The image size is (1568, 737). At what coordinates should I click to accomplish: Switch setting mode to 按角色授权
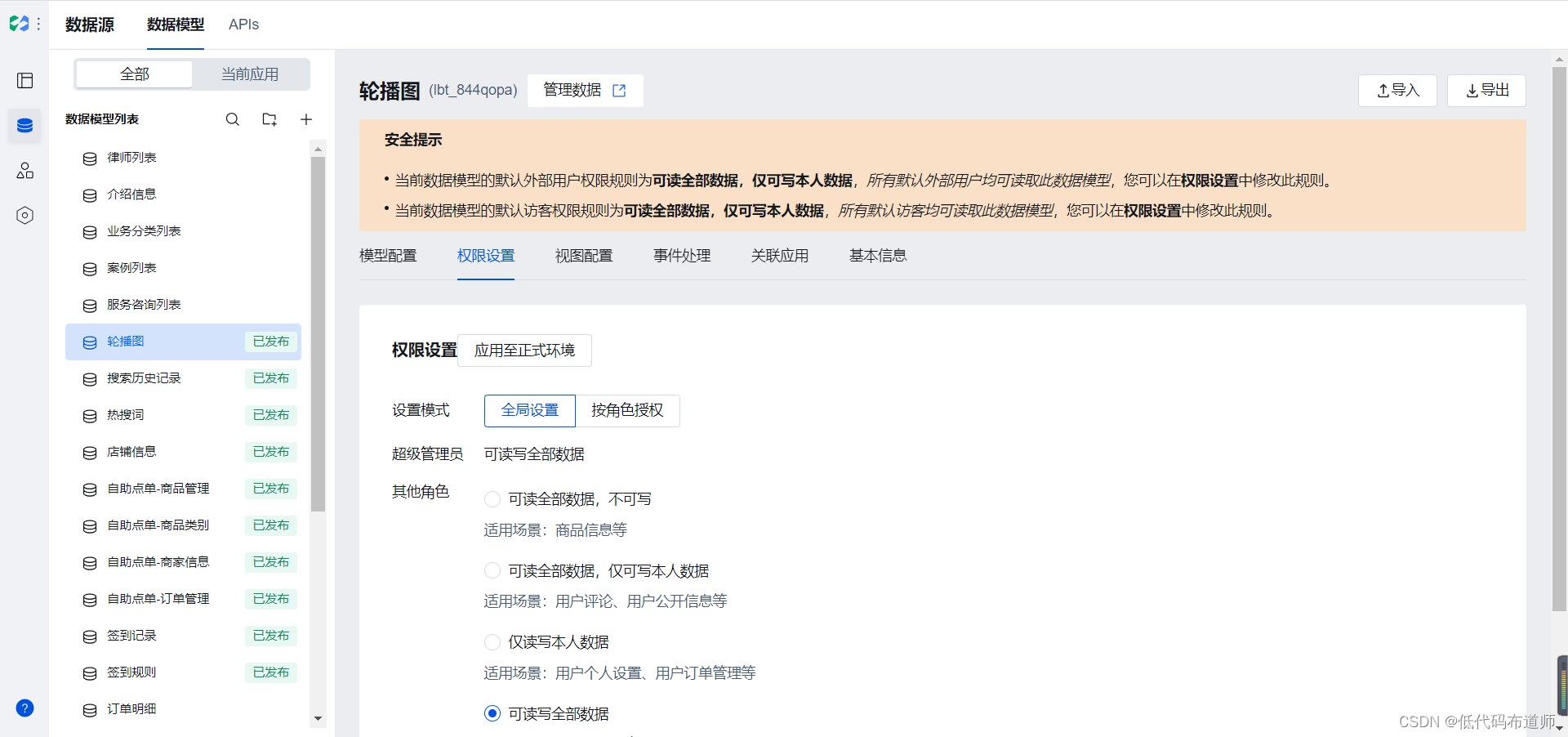coord(627,410)
